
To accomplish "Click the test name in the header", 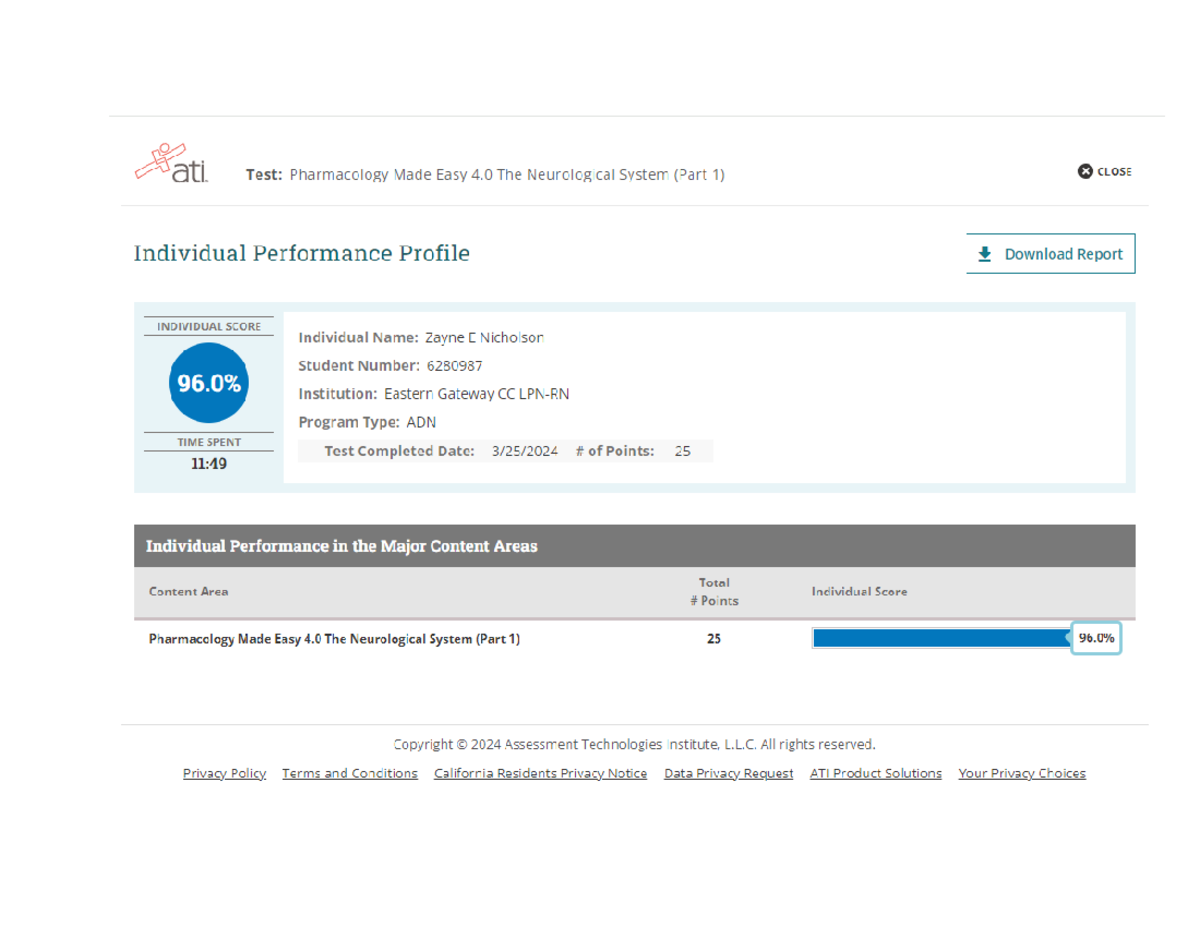I will click(x=507, y=174).
